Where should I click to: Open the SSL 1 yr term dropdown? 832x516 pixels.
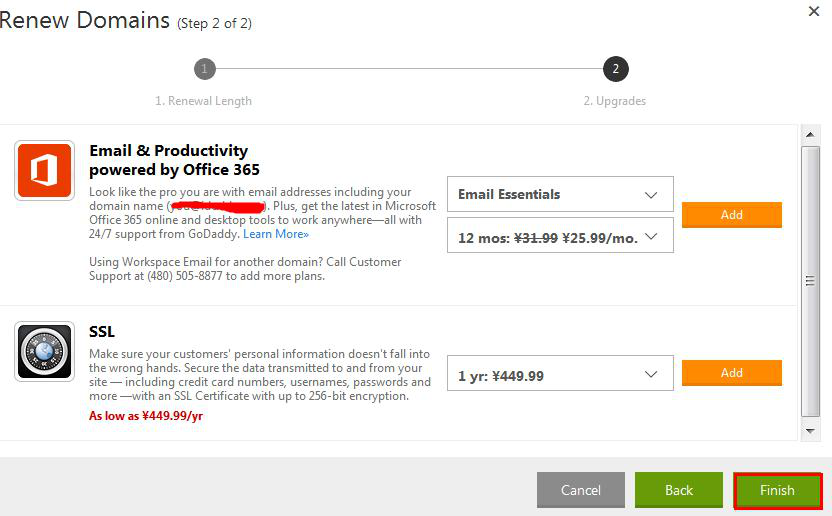[560, 374]
